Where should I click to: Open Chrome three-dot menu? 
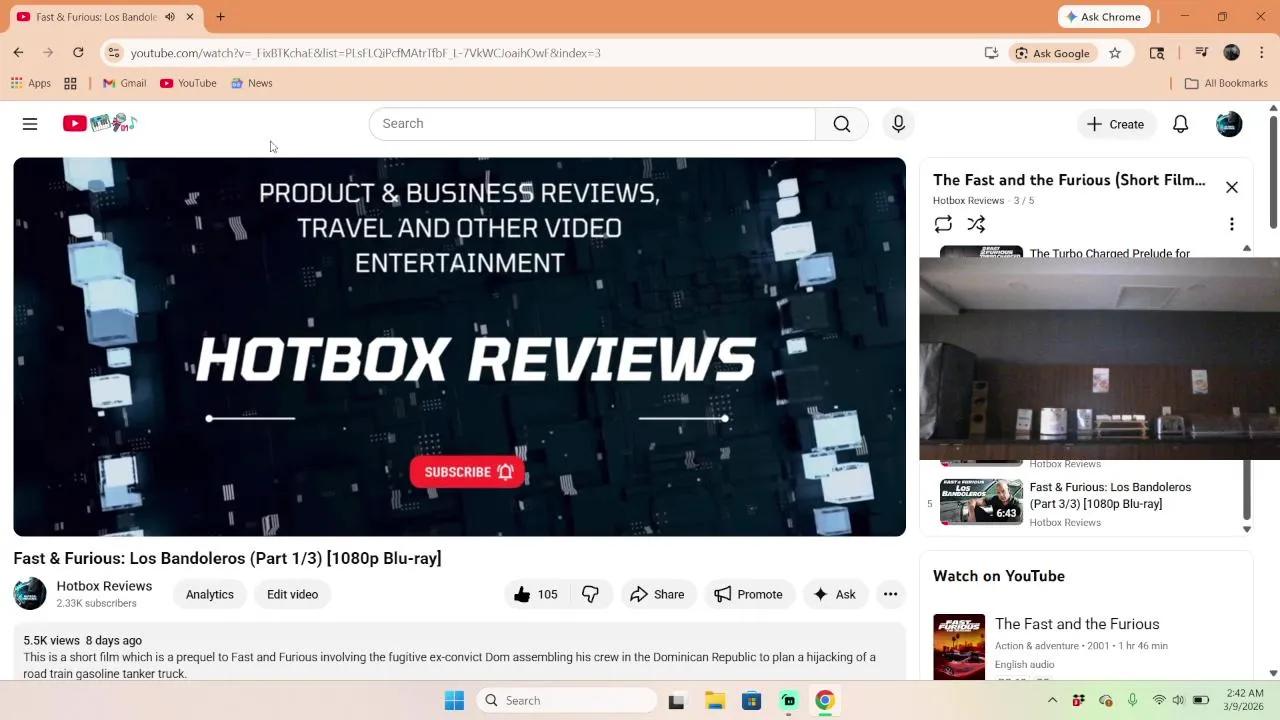click(1262, 53)
